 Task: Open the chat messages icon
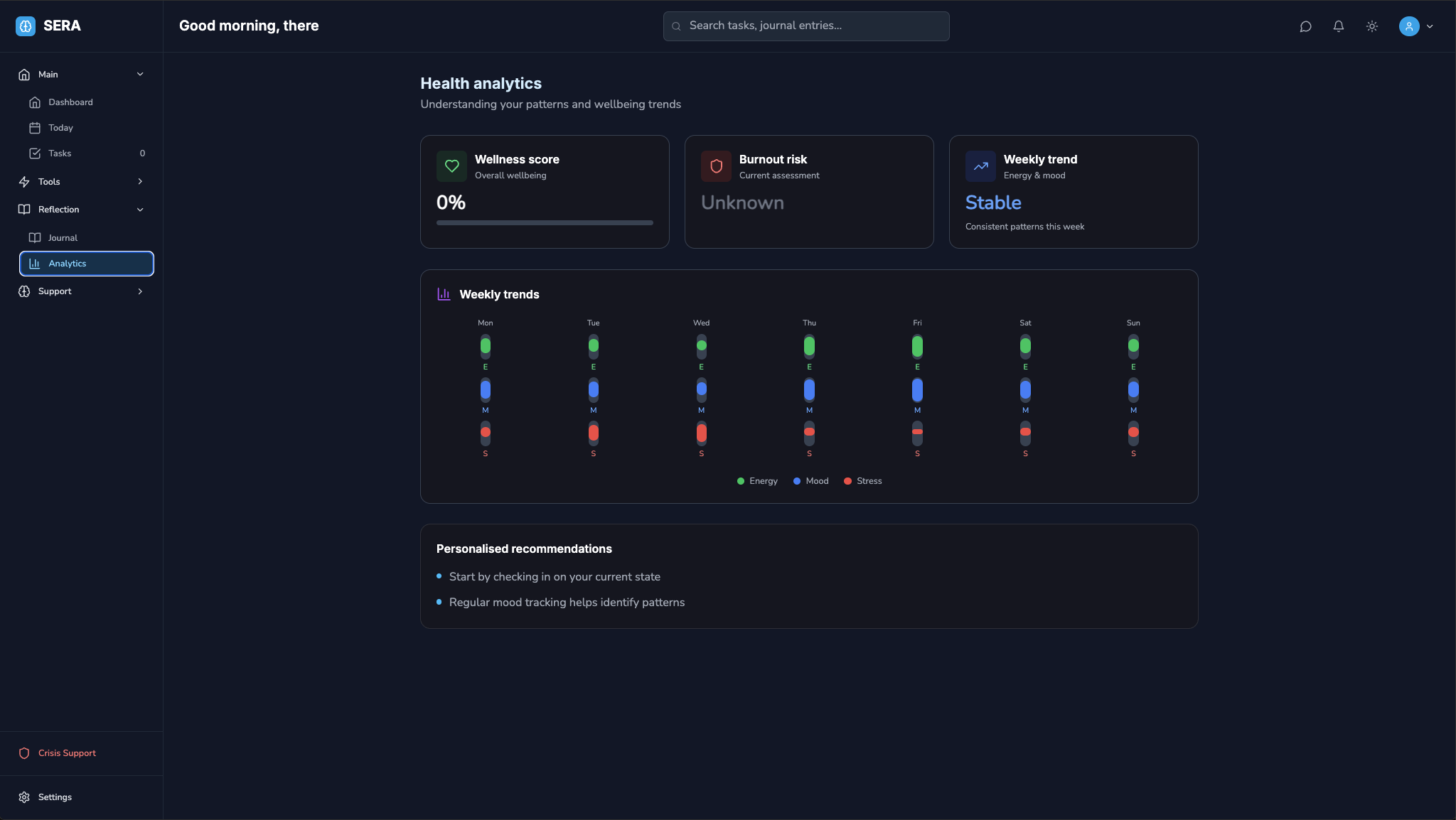point(1305,26)
